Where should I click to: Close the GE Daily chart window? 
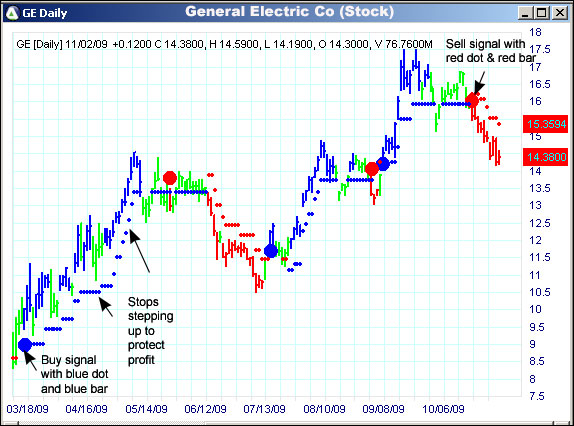pos(560,13)
